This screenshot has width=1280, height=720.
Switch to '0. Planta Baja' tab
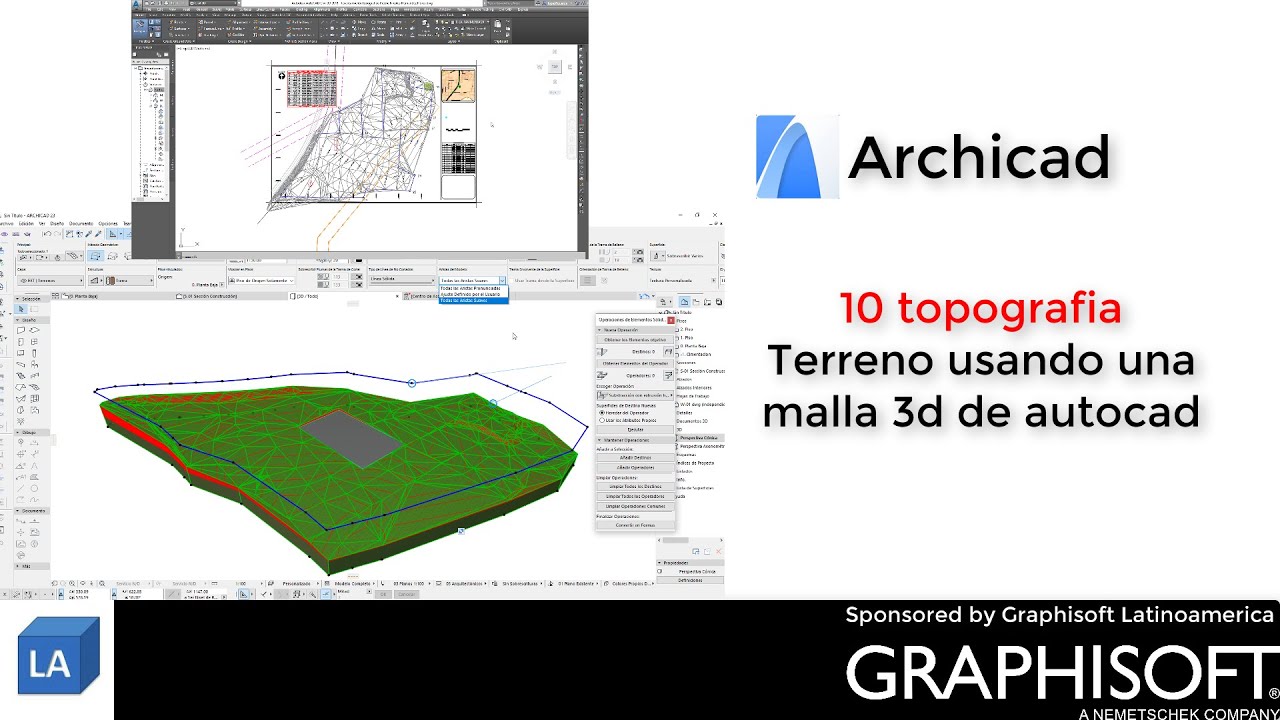pos(80,297)
